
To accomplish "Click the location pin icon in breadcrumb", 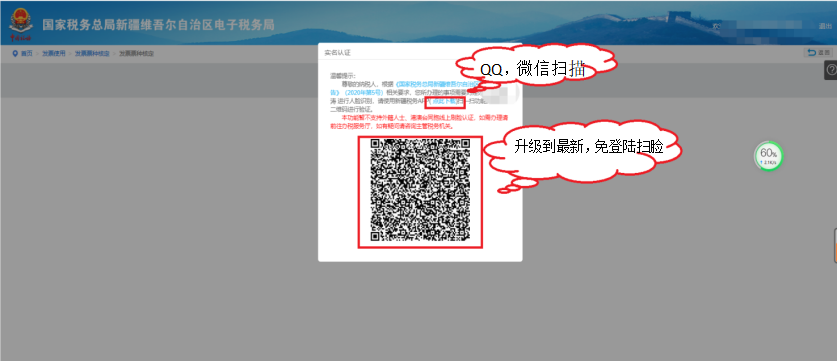I will (15, 53).
